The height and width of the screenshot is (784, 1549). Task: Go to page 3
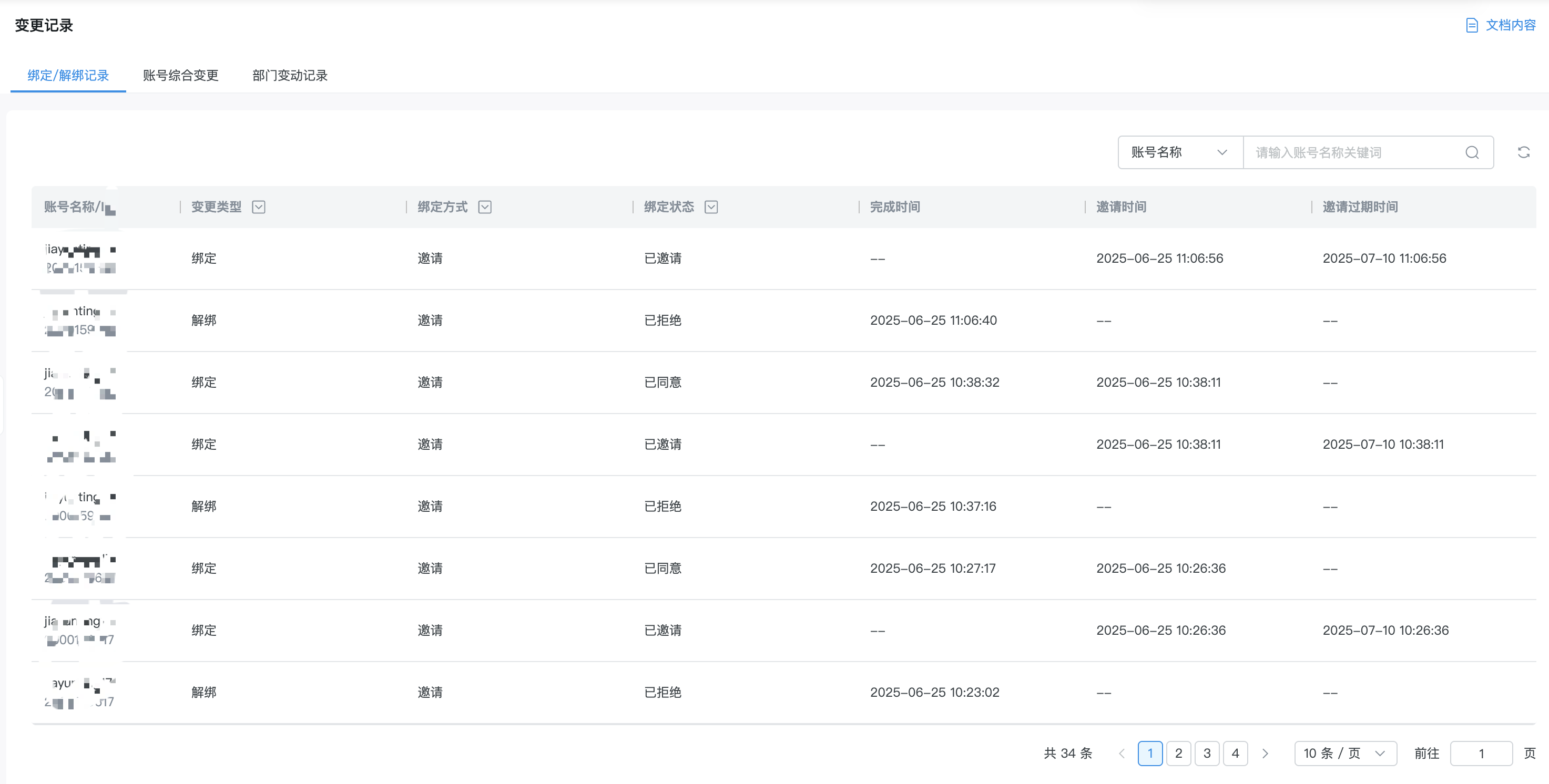(1206, 754)
